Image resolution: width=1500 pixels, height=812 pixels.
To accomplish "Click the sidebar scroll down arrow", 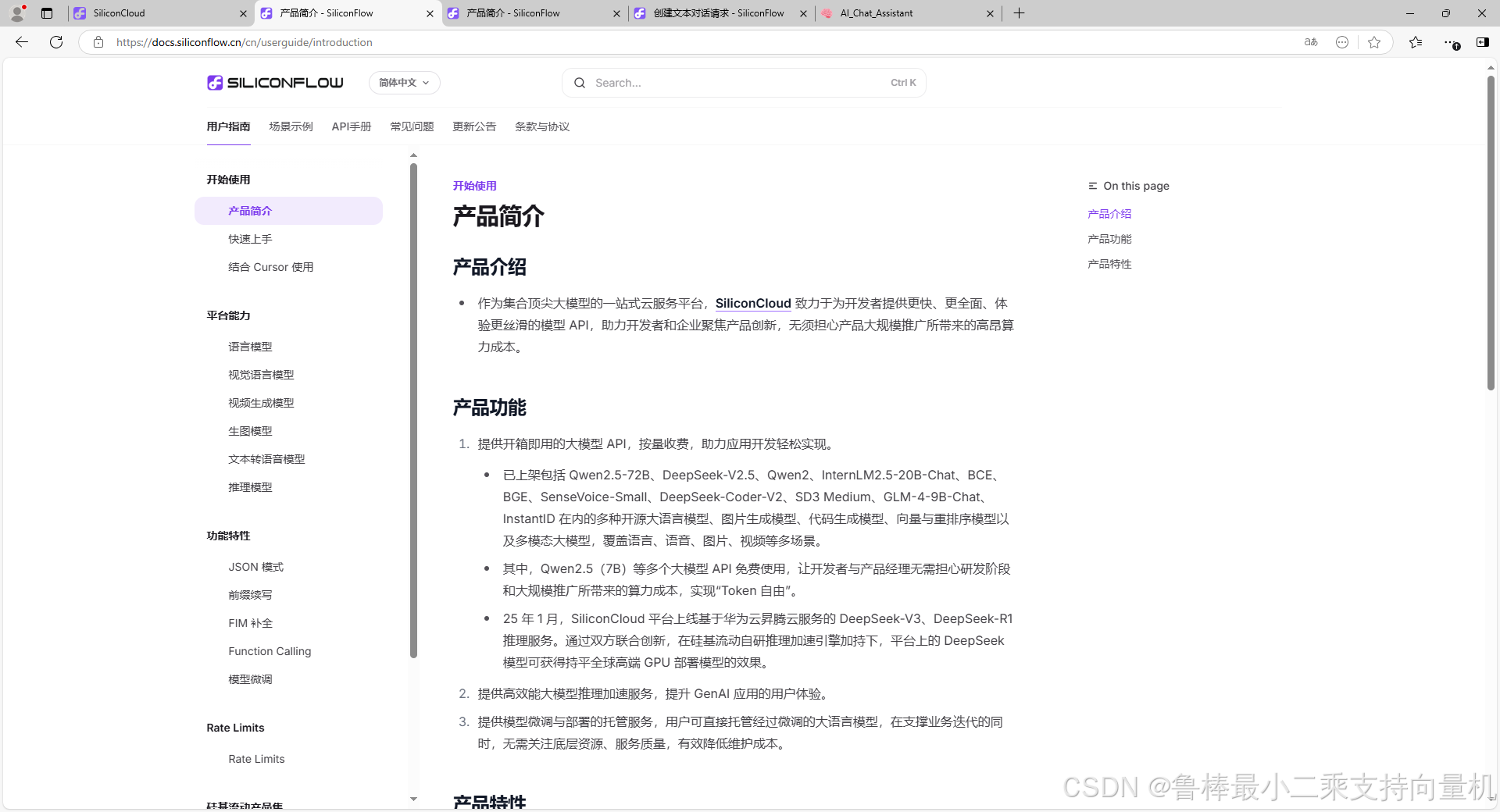I will click(x=413, y=799).
